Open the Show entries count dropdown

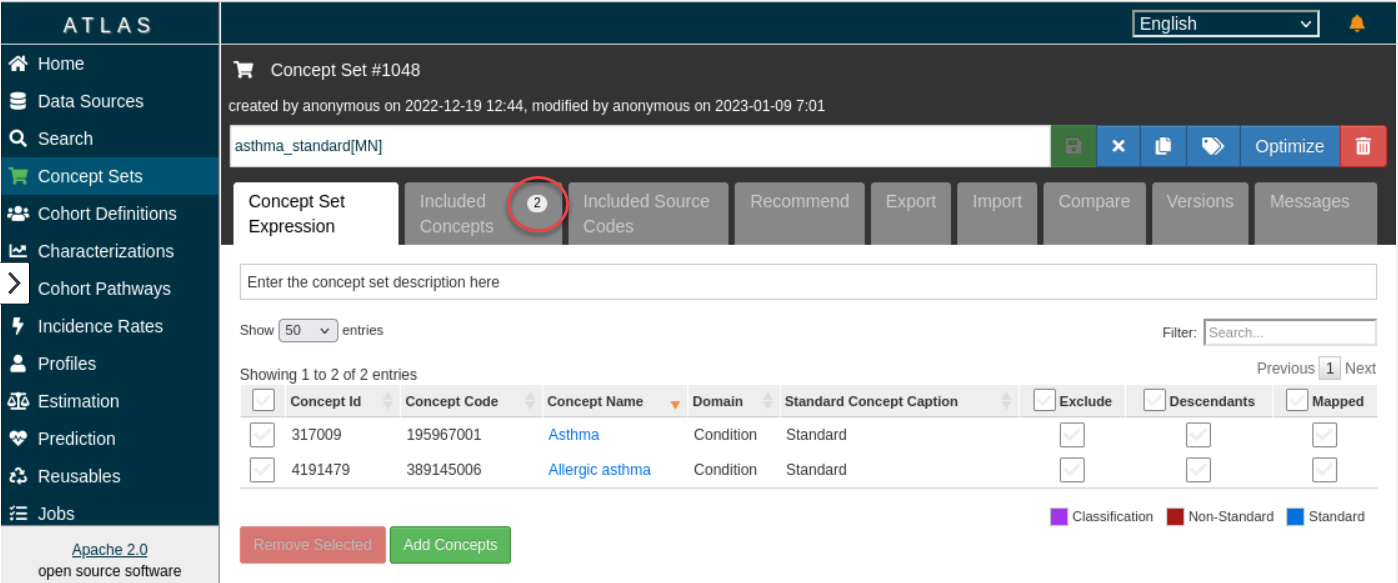308,330
